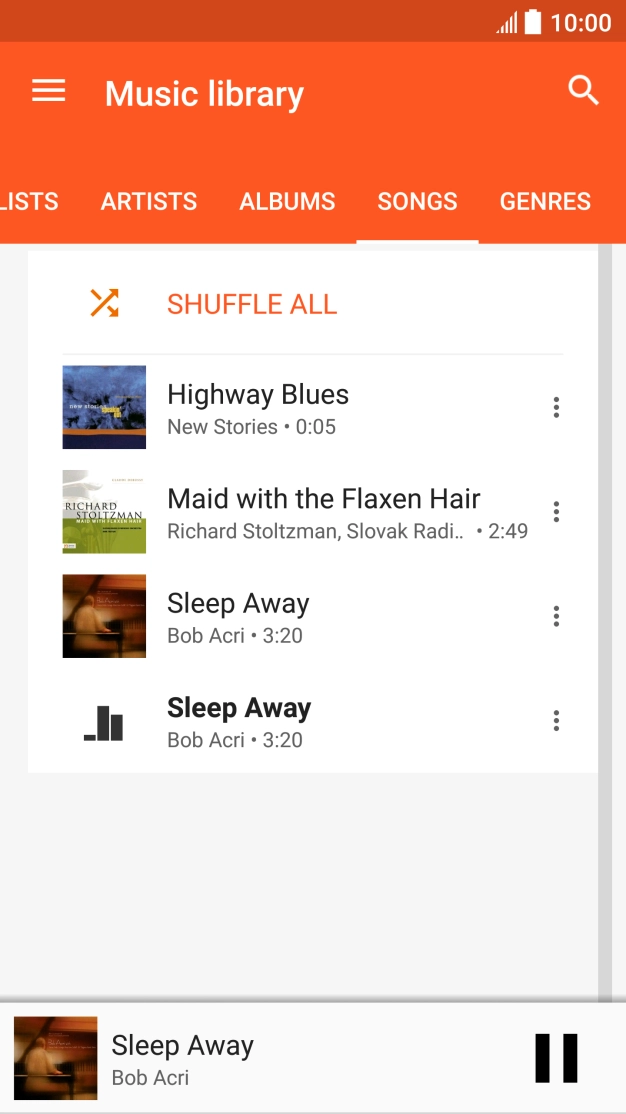Open overflow menu for the playing Sleep Away
The height and width of the screenshot is (1114, 626).
click(556, 721)
